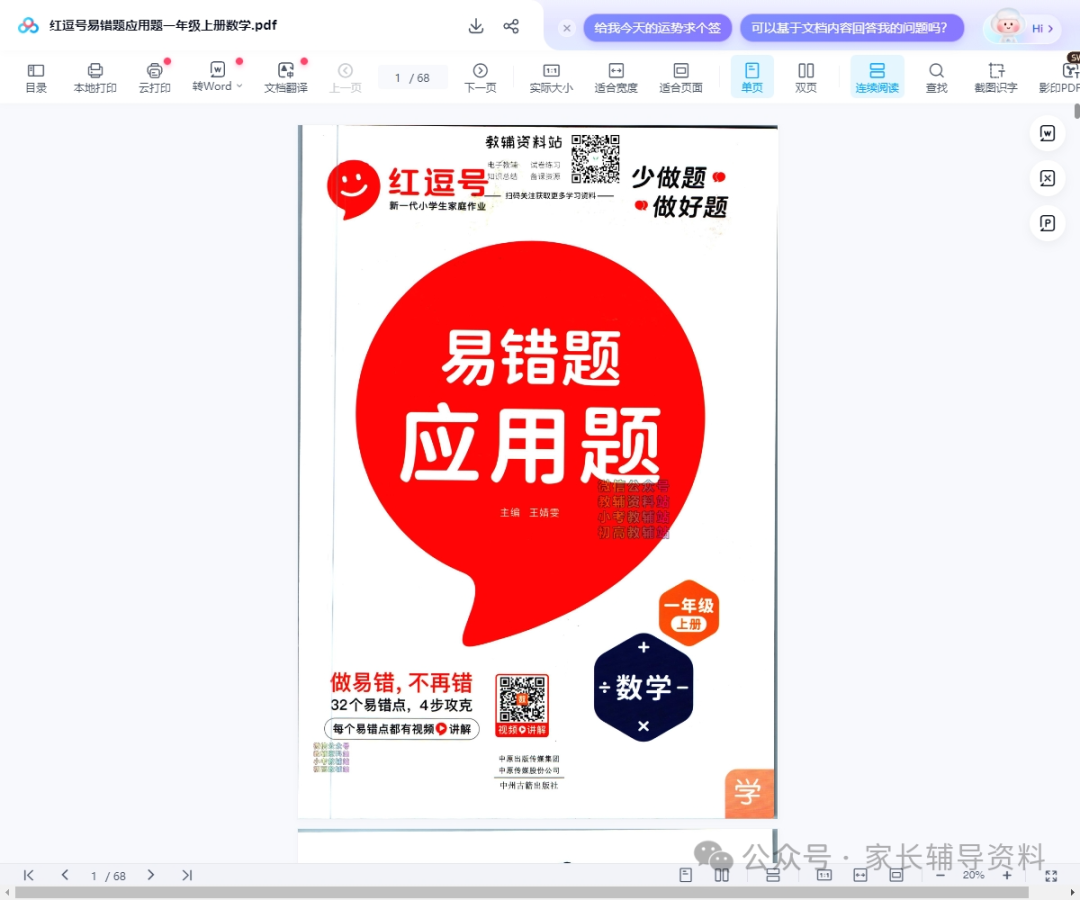
Task: Click the 影印PDF tool at the toolbar edge
Action: (x=1059, y=78)
